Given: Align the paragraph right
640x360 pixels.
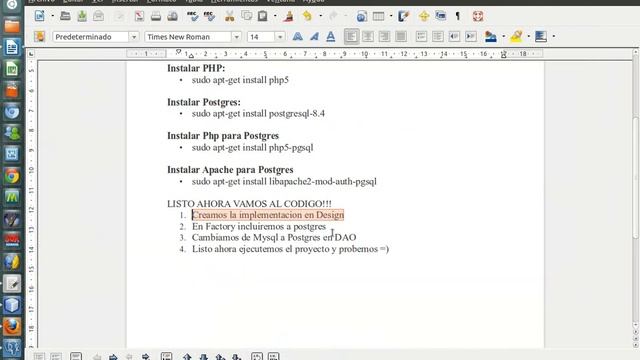Looking at the screenshot, I should pyautogui.click(x=384, y=36).
